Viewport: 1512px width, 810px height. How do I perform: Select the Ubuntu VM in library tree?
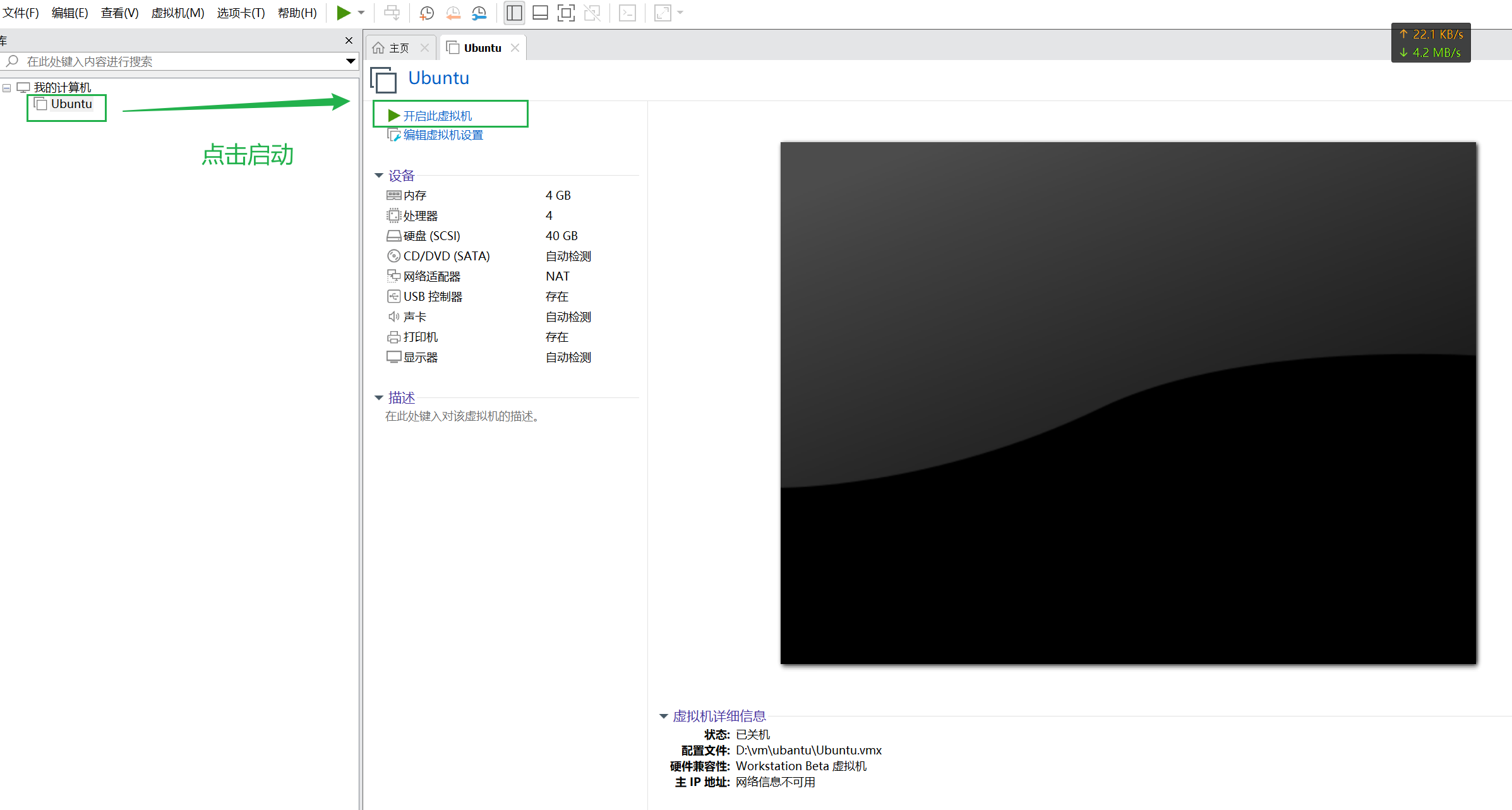point(71,104)
